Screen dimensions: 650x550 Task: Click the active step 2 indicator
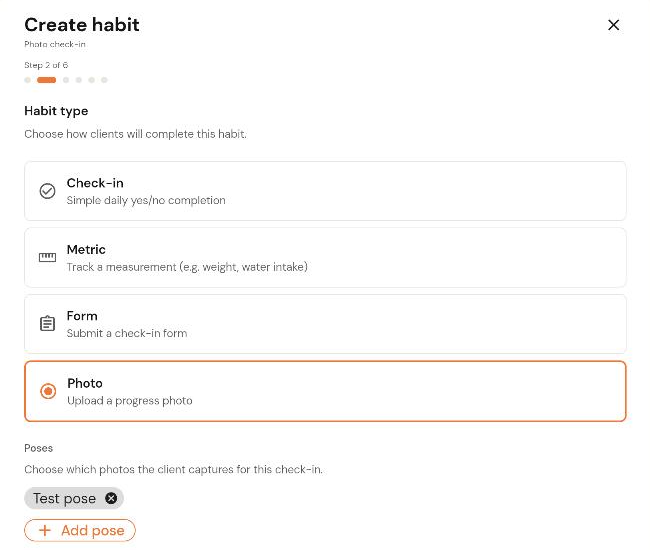pyautogui.click(x=46, y=80)
